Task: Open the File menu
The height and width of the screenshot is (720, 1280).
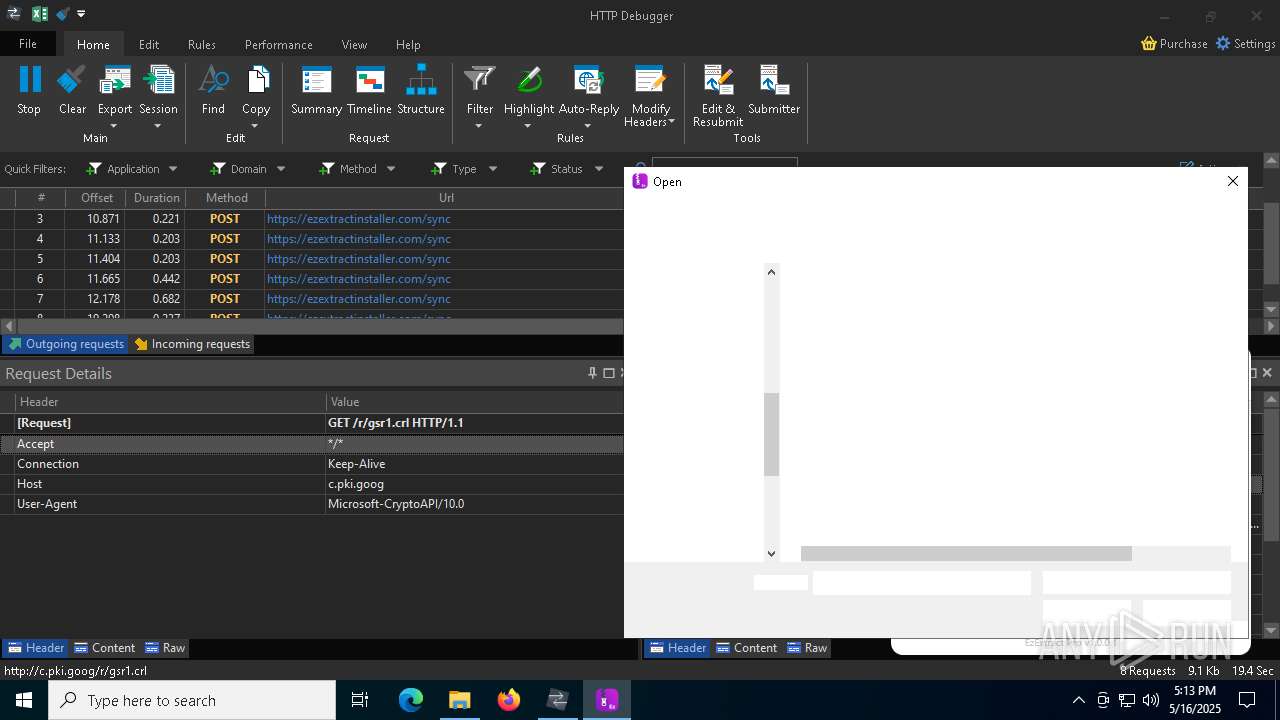Action: point(28,44)
